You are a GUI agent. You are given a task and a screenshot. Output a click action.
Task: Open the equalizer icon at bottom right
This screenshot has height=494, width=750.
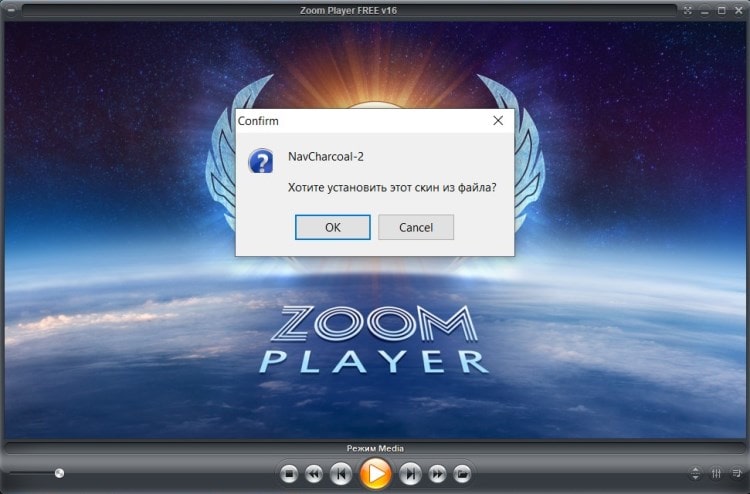coord(716,473)
